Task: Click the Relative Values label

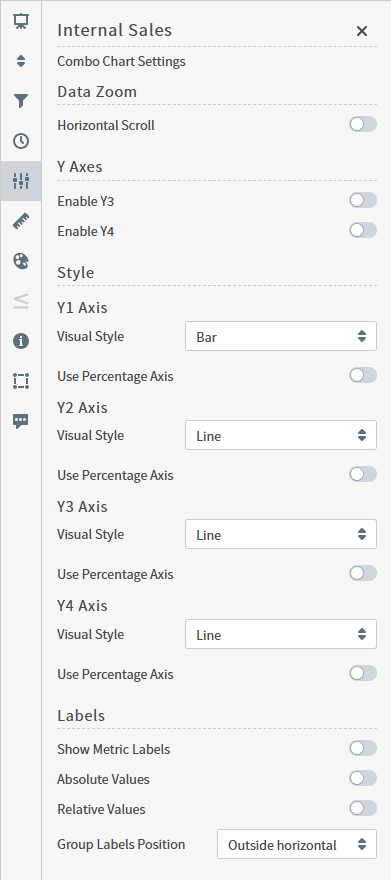Action: click(x=101, y=809)
